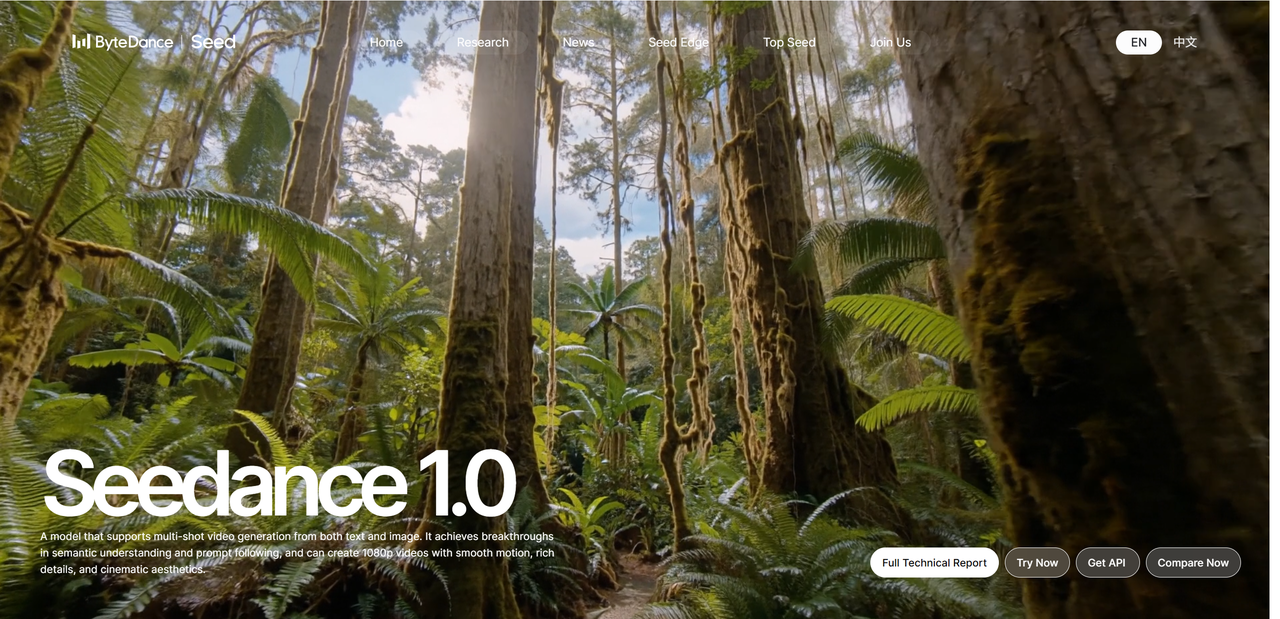Viewport: 1280px width, 619px height.
Task: Open the Seed Edge page
Action: [x=678, y=42]
